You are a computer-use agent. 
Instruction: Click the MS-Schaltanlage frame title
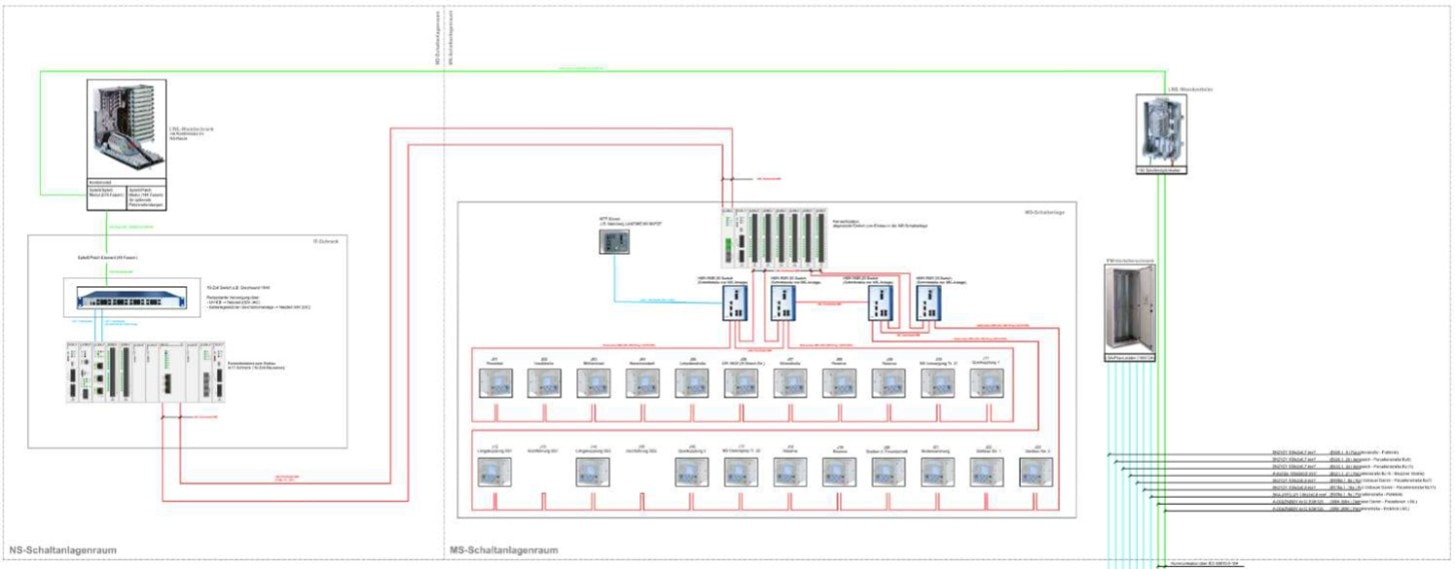[1049, 212]
